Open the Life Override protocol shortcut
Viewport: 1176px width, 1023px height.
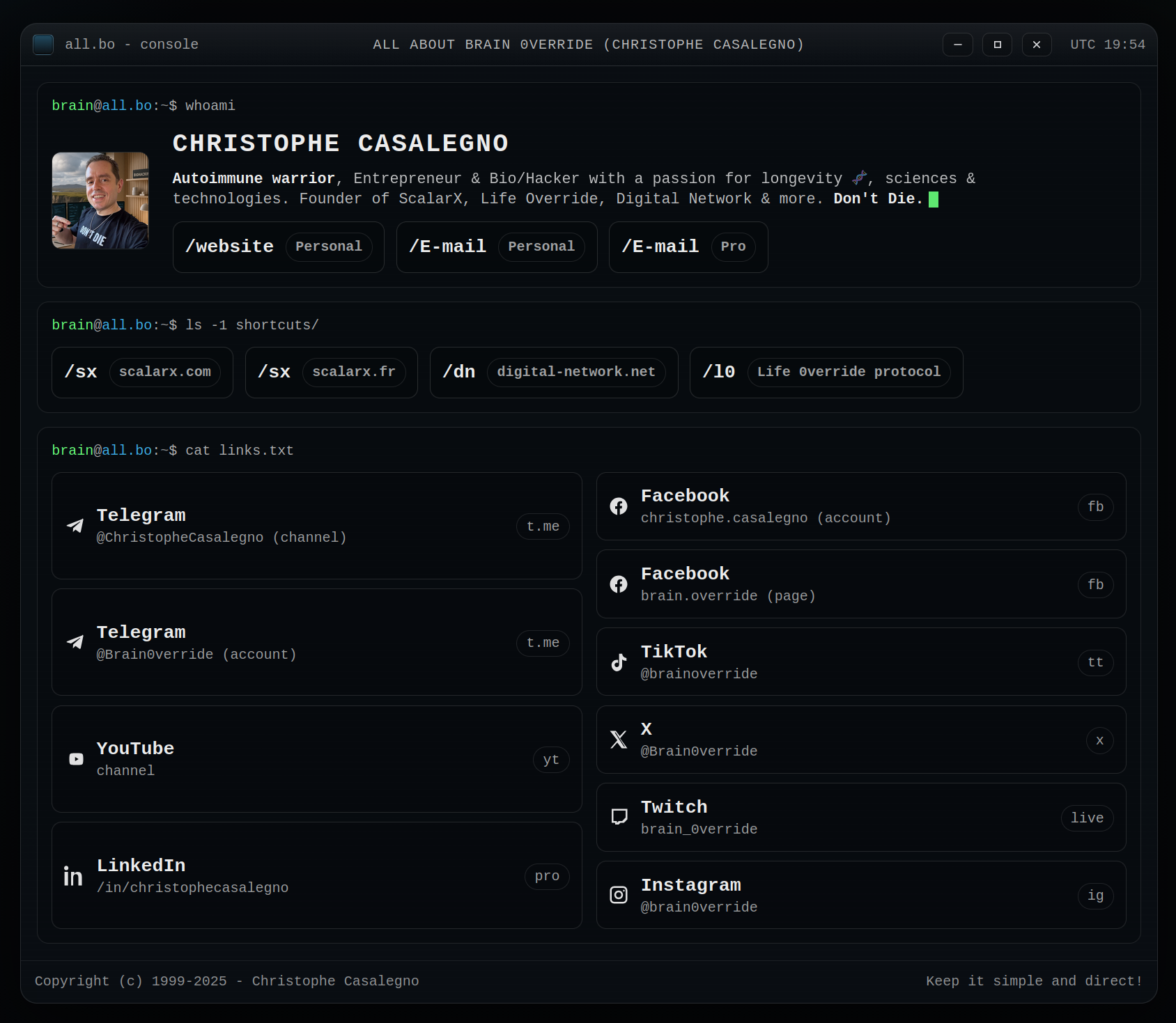pyautogui.click(x=826, y=373)
